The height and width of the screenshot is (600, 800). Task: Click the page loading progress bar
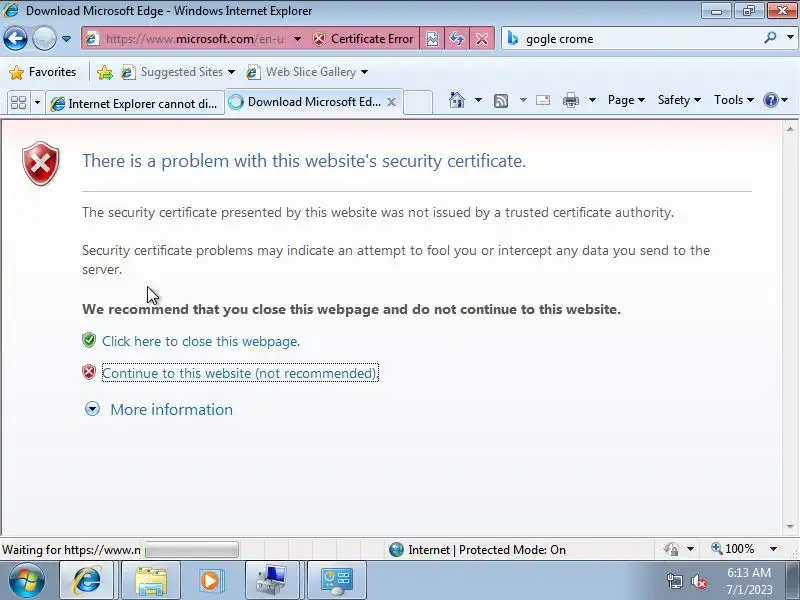tap(191, 550)
